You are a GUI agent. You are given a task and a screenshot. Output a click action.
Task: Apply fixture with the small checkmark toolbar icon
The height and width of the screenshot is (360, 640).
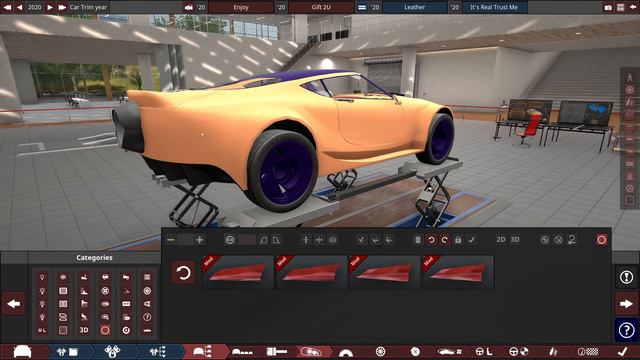pyautogui.click(x=471, y=240)
